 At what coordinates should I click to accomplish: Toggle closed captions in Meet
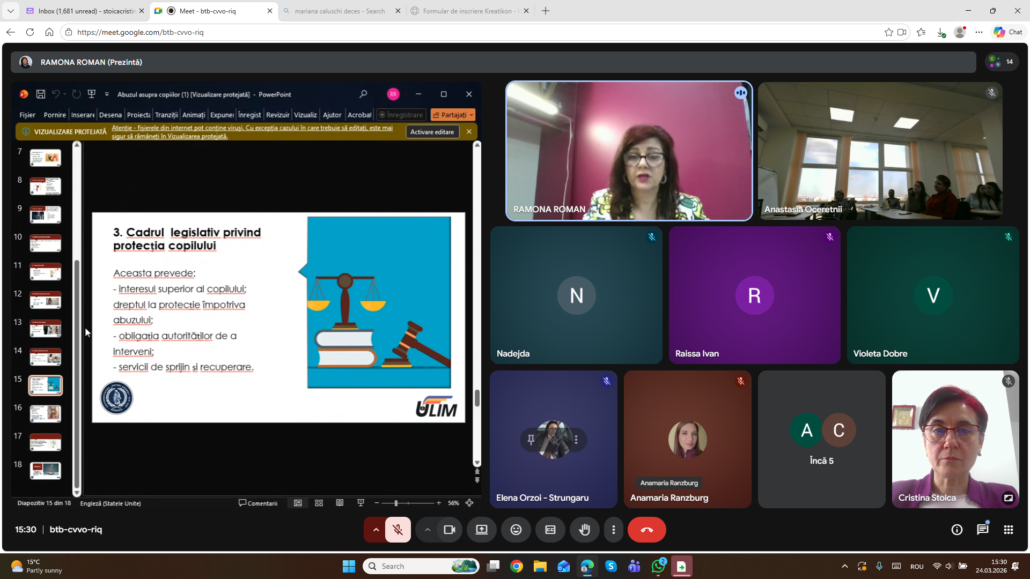550,530
